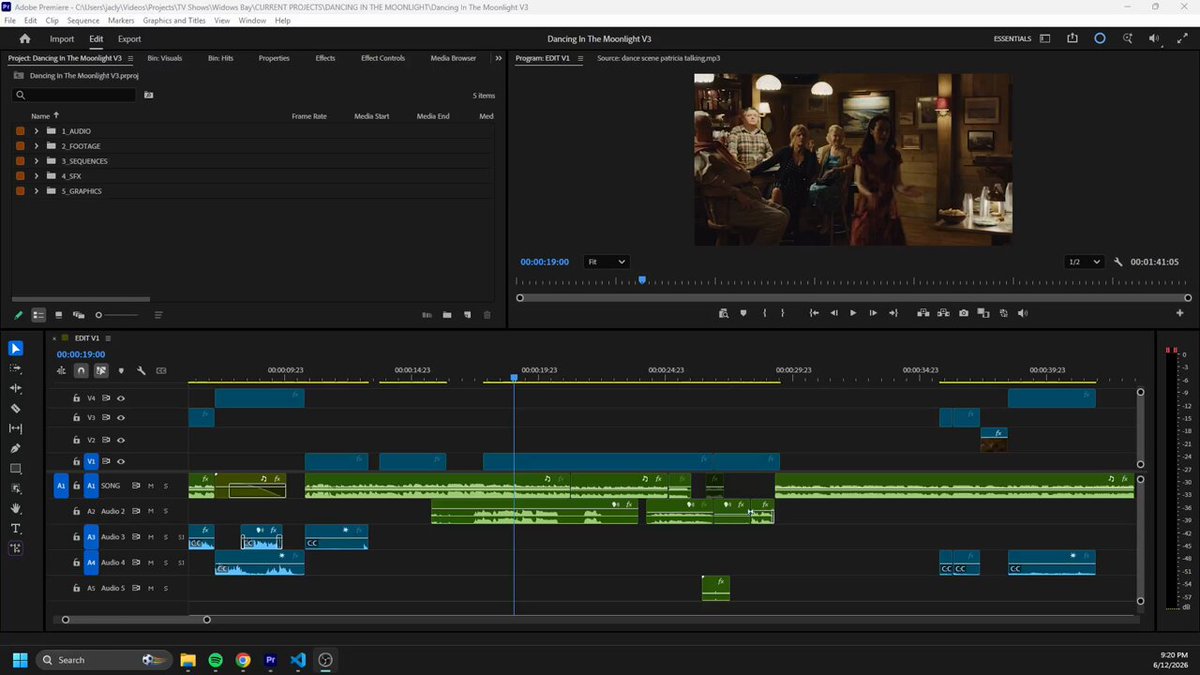Toggle the V4 track eye visibility

tap(121, 398)
